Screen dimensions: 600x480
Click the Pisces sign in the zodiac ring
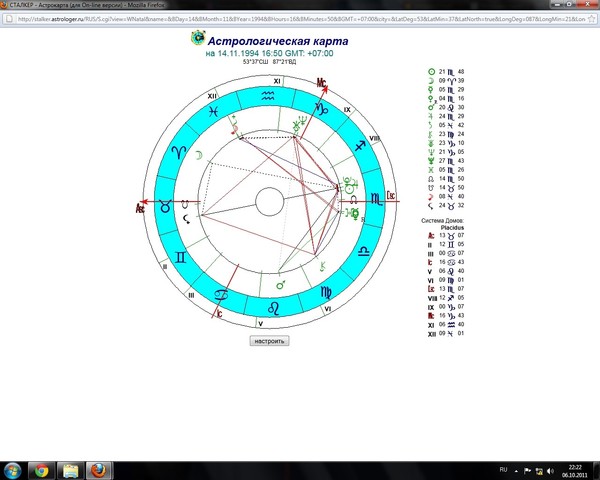[214, 111]
